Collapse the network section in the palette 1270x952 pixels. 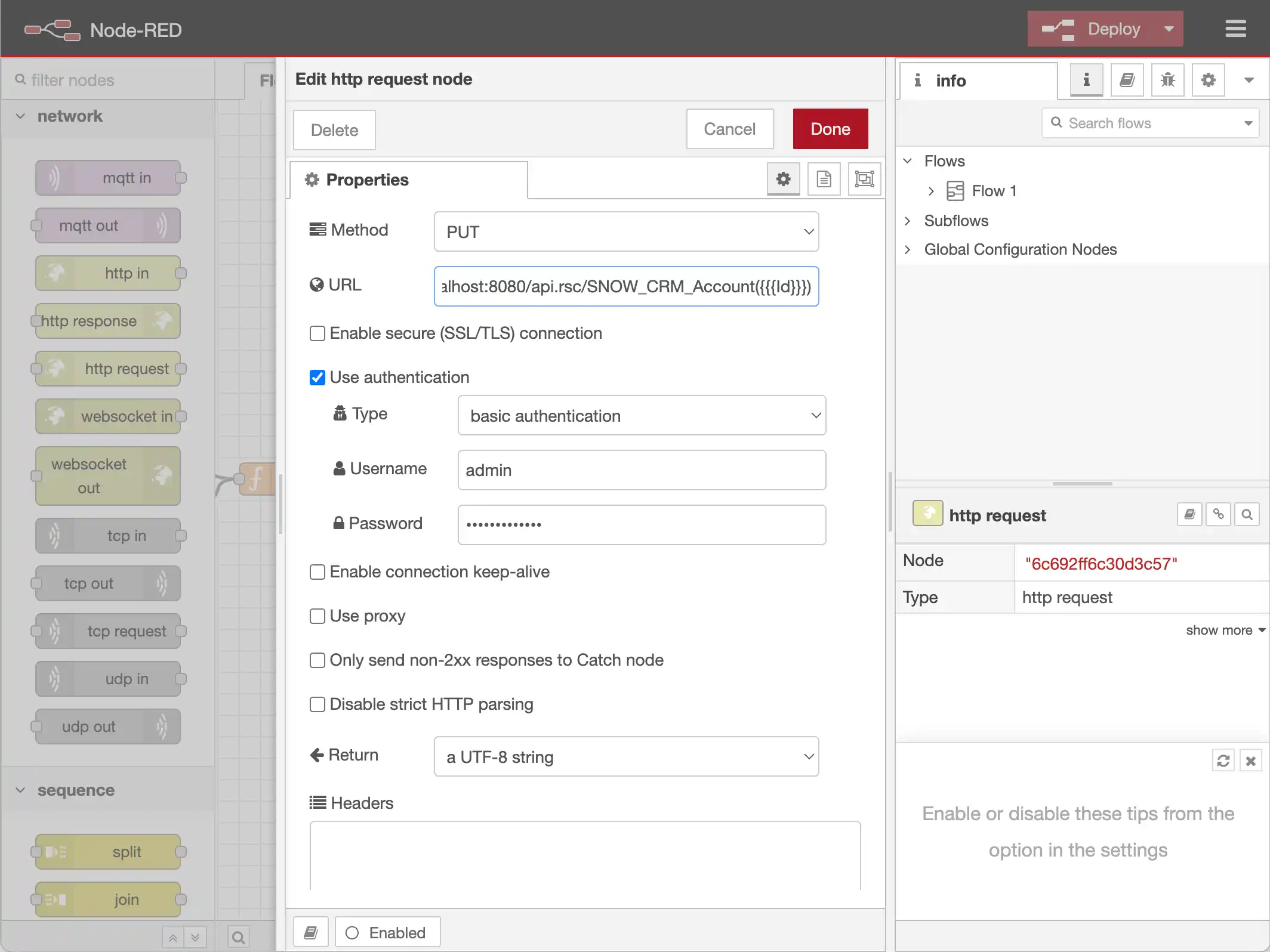pyautogui.click(x=21, y=116)
